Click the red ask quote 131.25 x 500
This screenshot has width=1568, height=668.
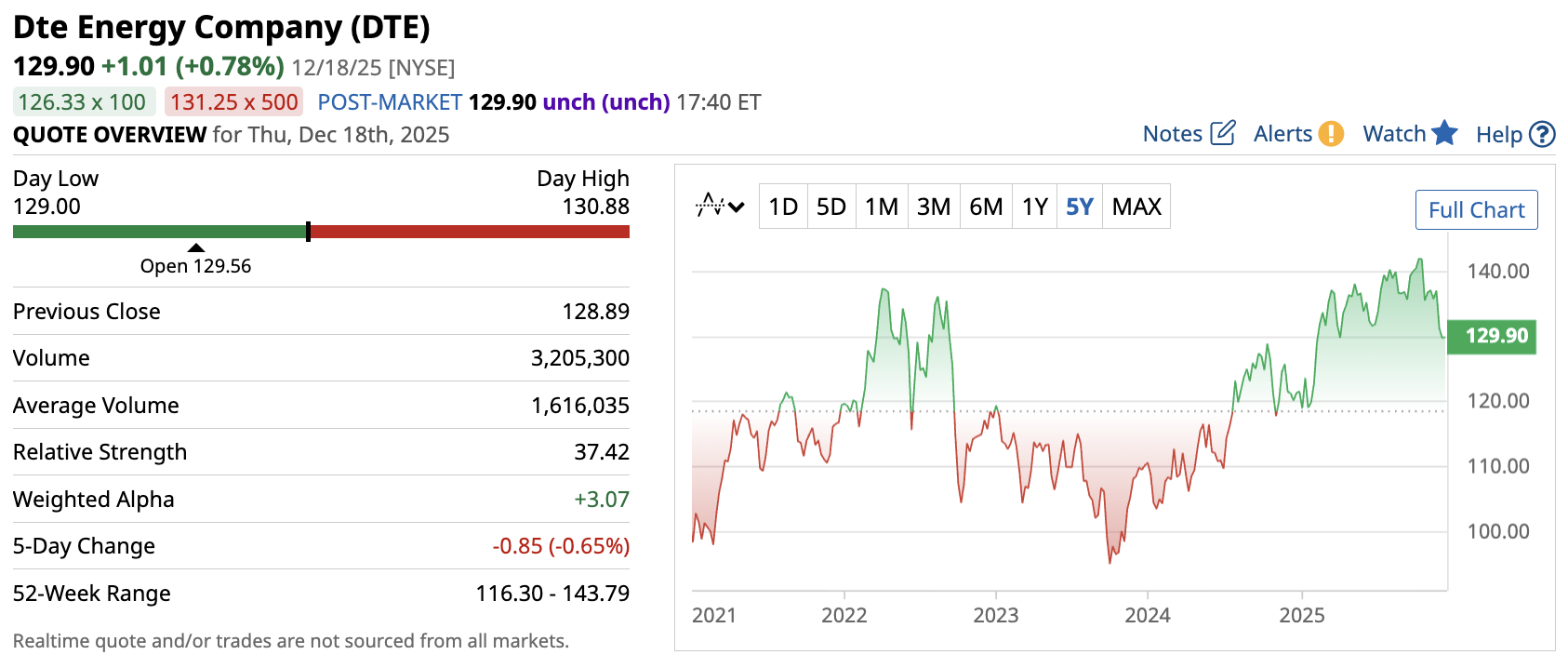(234, 102)
